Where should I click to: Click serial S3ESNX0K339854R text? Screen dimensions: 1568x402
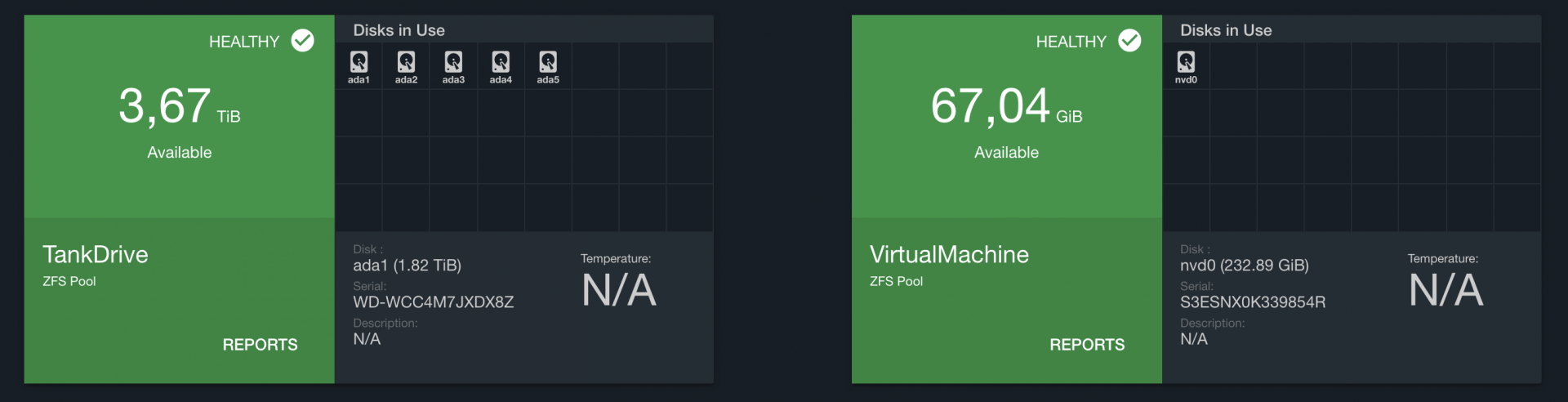click(x=1253, y=302)
